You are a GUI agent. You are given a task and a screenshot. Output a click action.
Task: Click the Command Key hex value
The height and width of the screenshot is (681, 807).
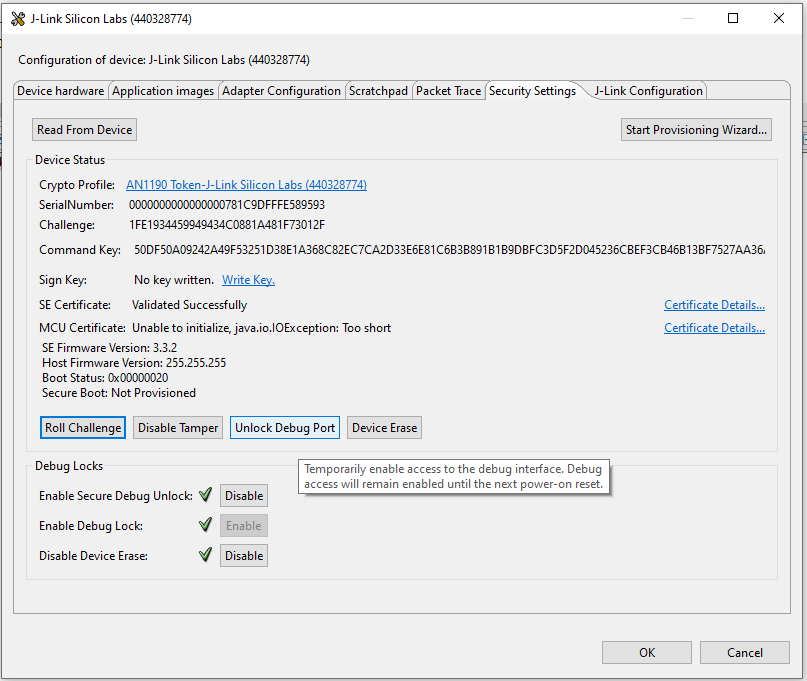coord(449,250)
